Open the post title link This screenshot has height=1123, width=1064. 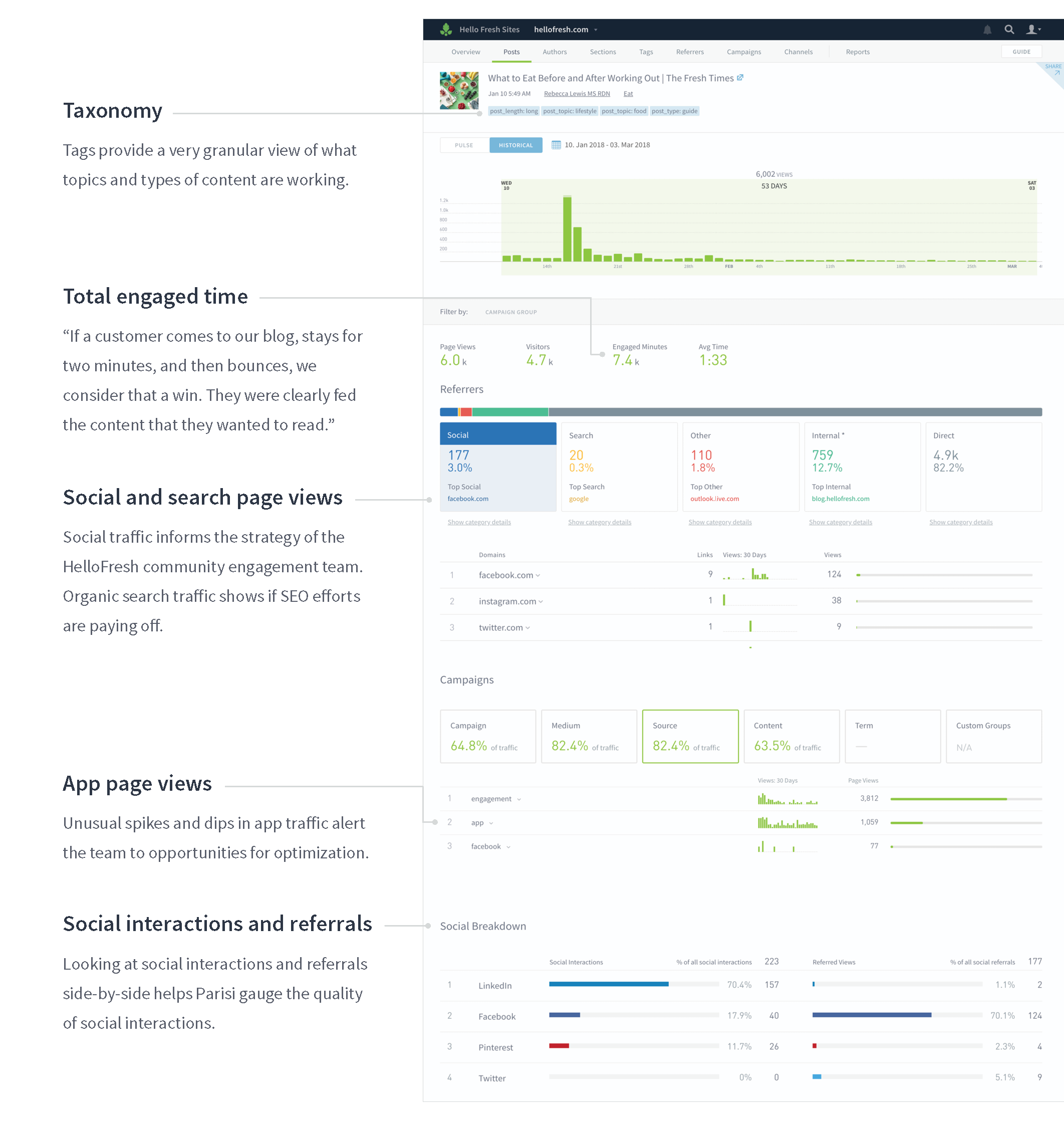pos(611,78)
